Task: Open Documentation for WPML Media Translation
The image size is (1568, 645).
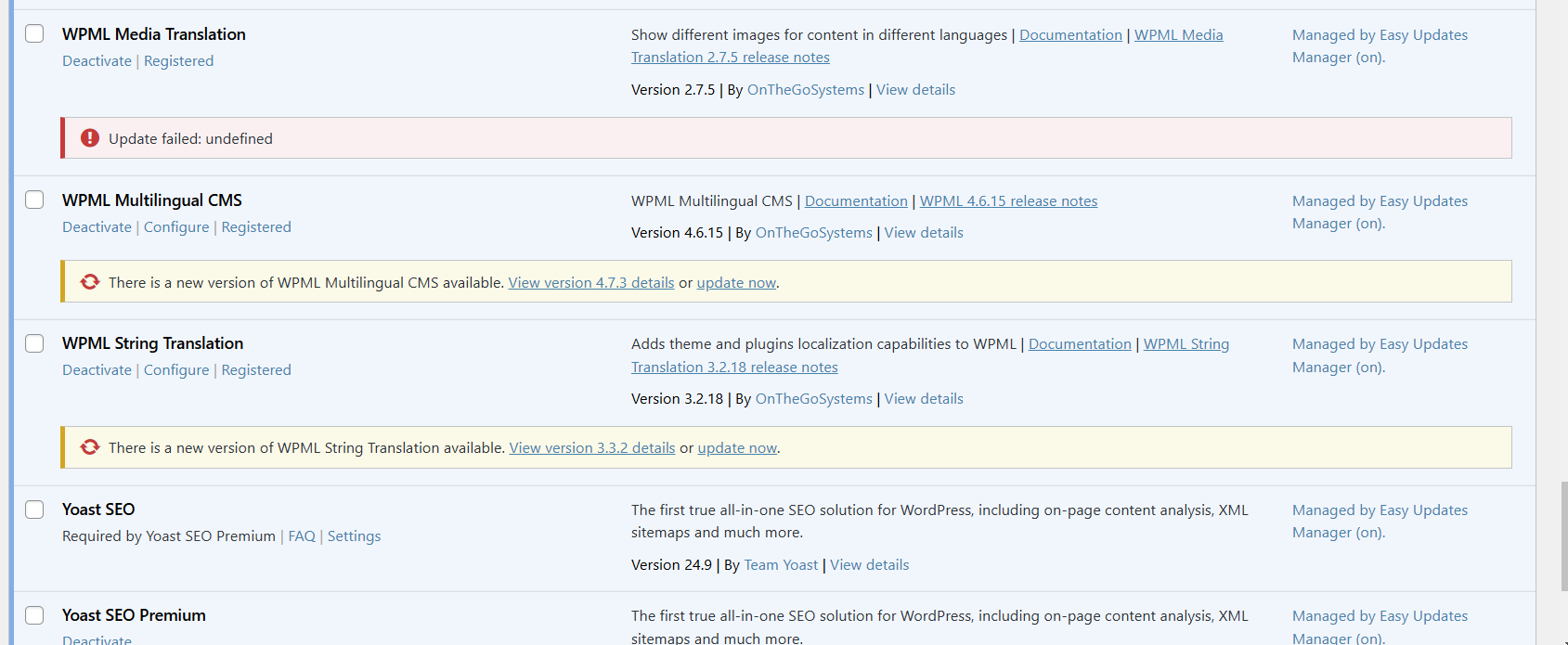Action: point(1070,35)
